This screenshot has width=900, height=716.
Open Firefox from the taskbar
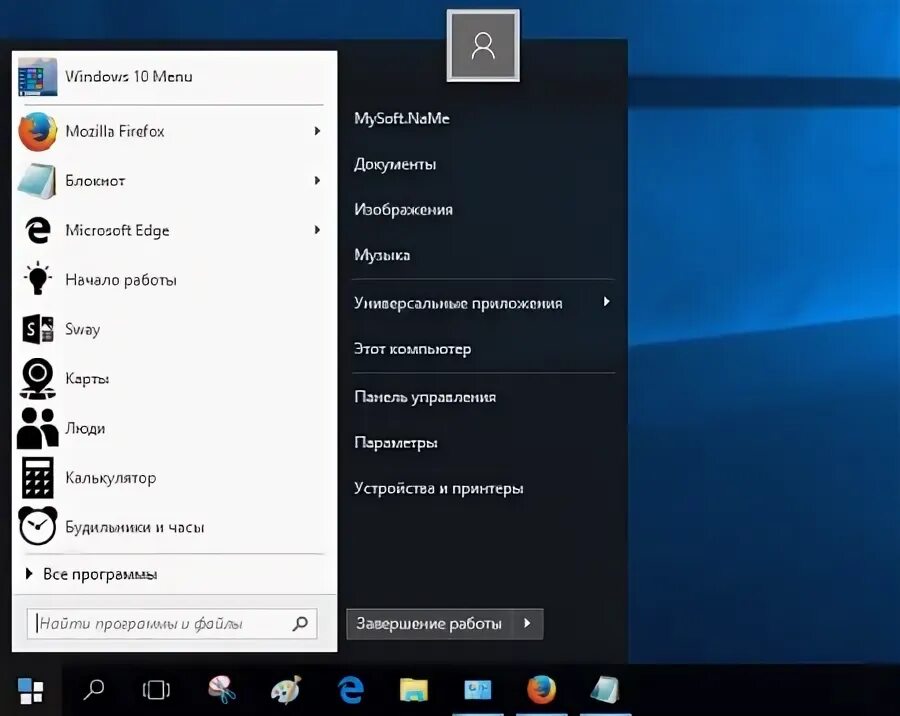click(541, 690)
